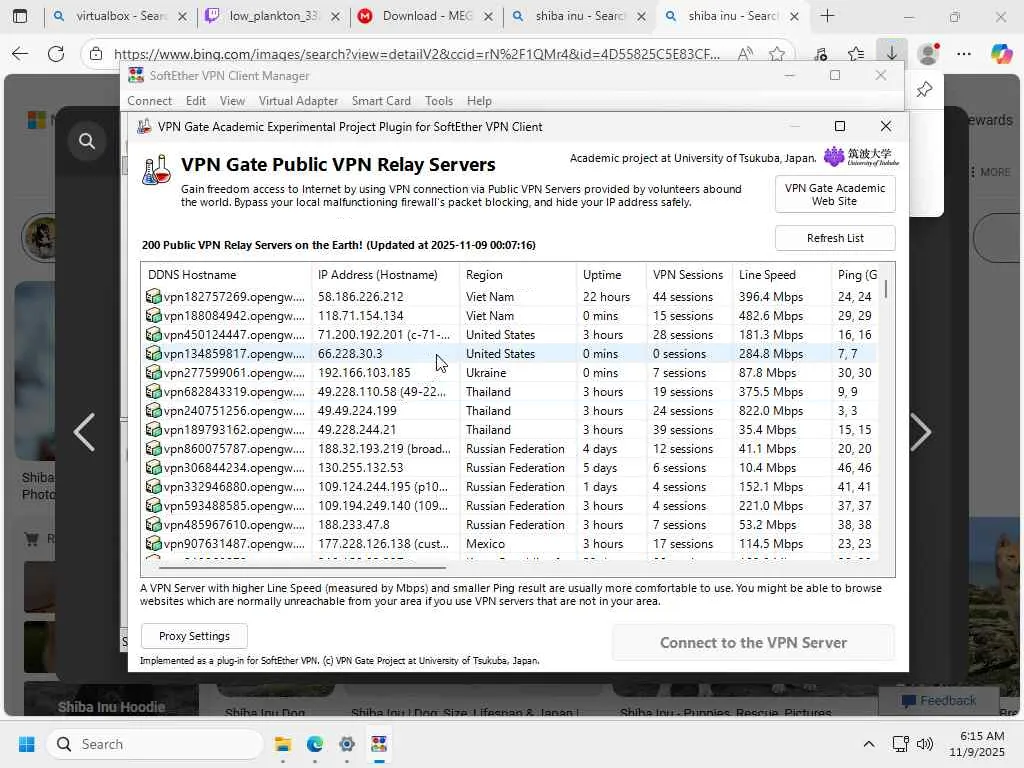Select the Mexico region cell

click(x=485, y=543)
